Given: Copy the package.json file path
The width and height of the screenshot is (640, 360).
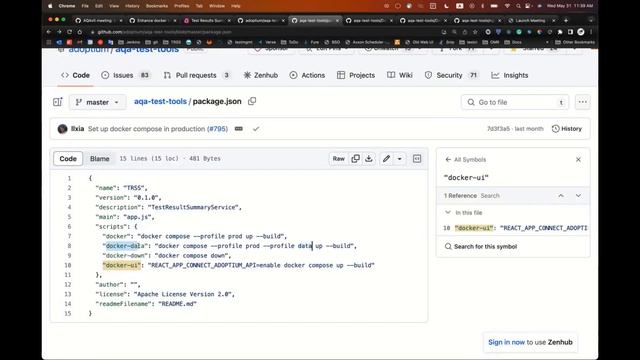Looking at the screenshot, I should (252, 101).
